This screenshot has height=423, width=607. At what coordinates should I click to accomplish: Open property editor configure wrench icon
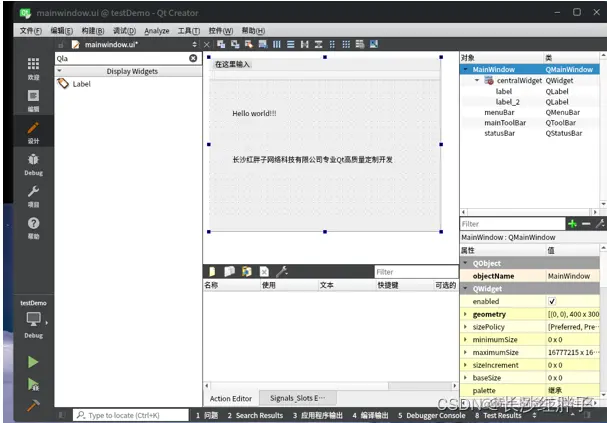tap(600, 224)
